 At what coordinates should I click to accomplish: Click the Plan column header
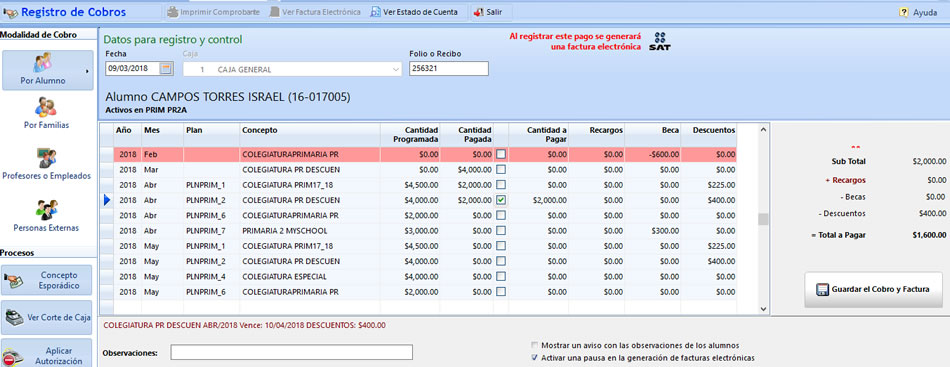point(211,134)
